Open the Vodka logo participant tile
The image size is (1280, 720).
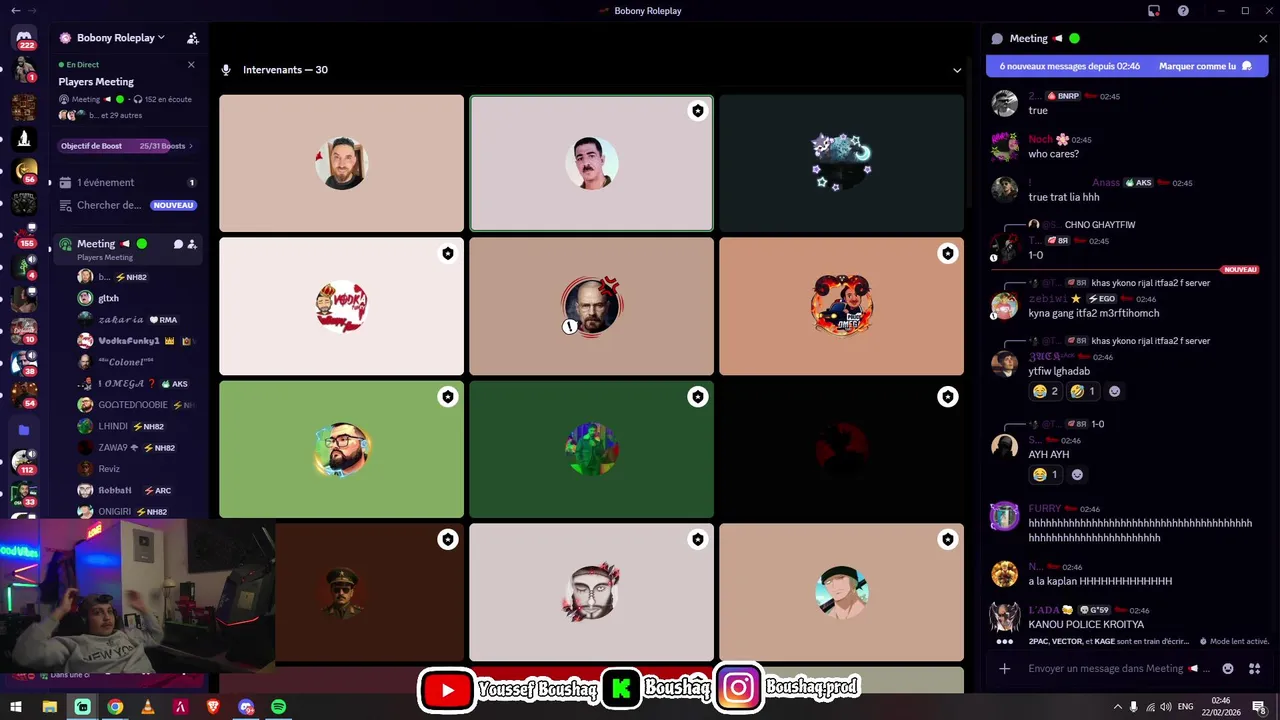341,306
